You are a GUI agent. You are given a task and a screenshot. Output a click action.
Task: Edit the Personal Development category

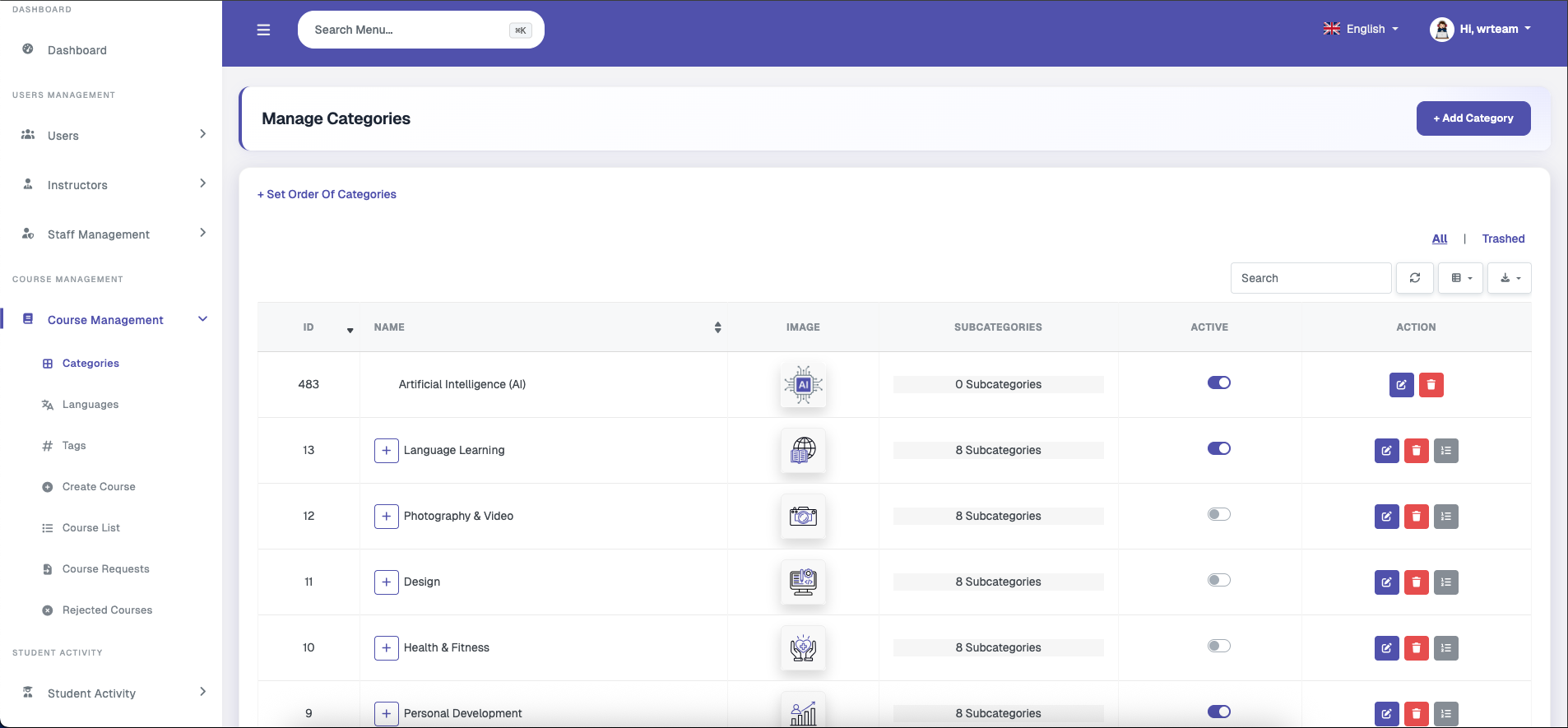coord(1386,714)
